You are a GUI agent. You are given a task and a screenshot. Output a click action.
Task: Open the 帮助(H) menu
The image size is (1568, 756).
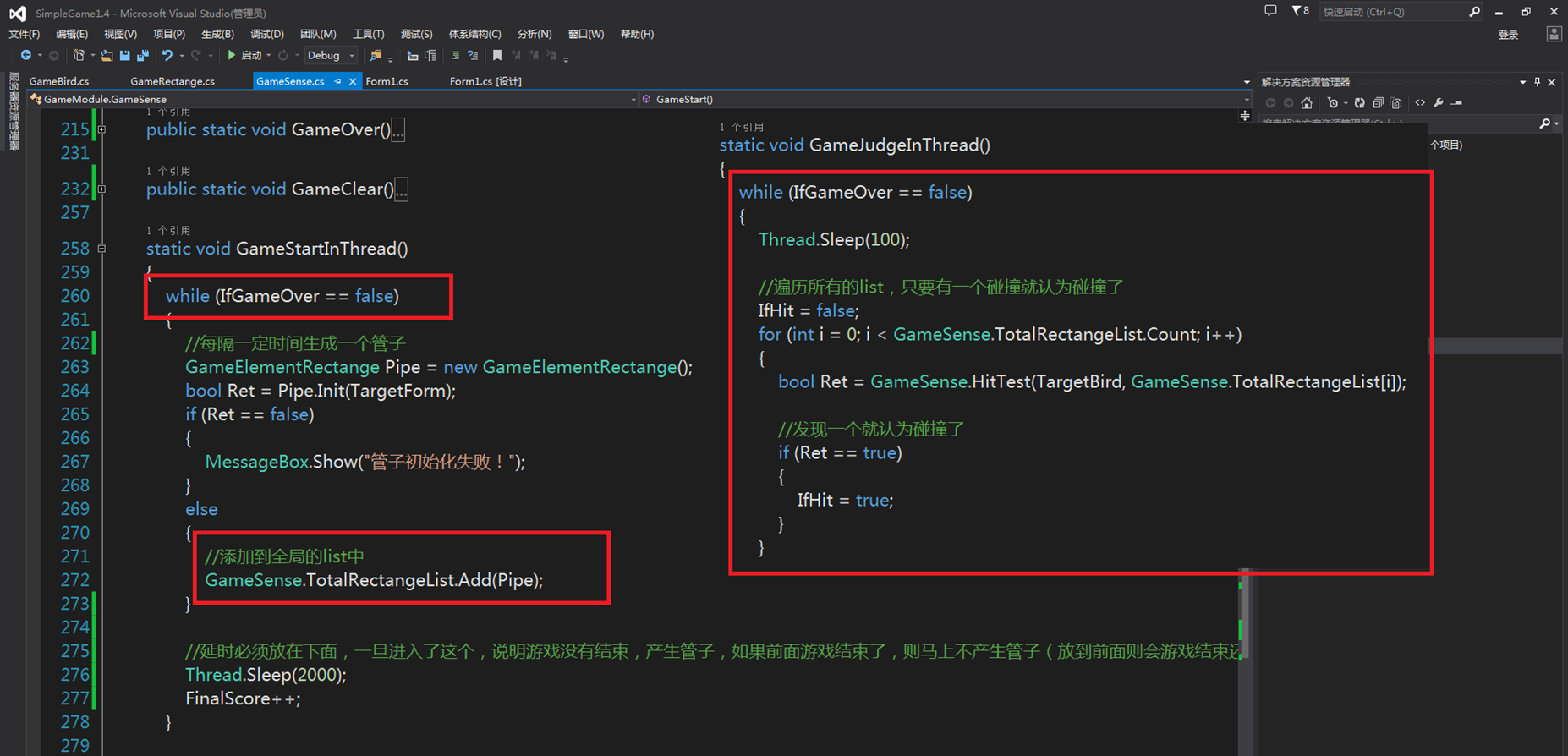click(637, 34)
